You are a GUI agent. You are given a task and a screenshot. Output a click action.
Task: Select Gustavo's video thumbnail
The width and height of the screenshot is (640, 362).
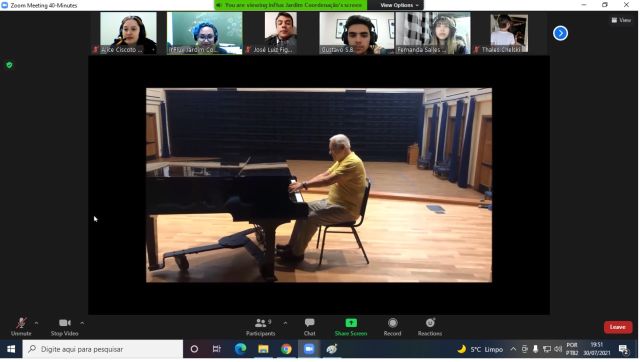click(356, 33)
